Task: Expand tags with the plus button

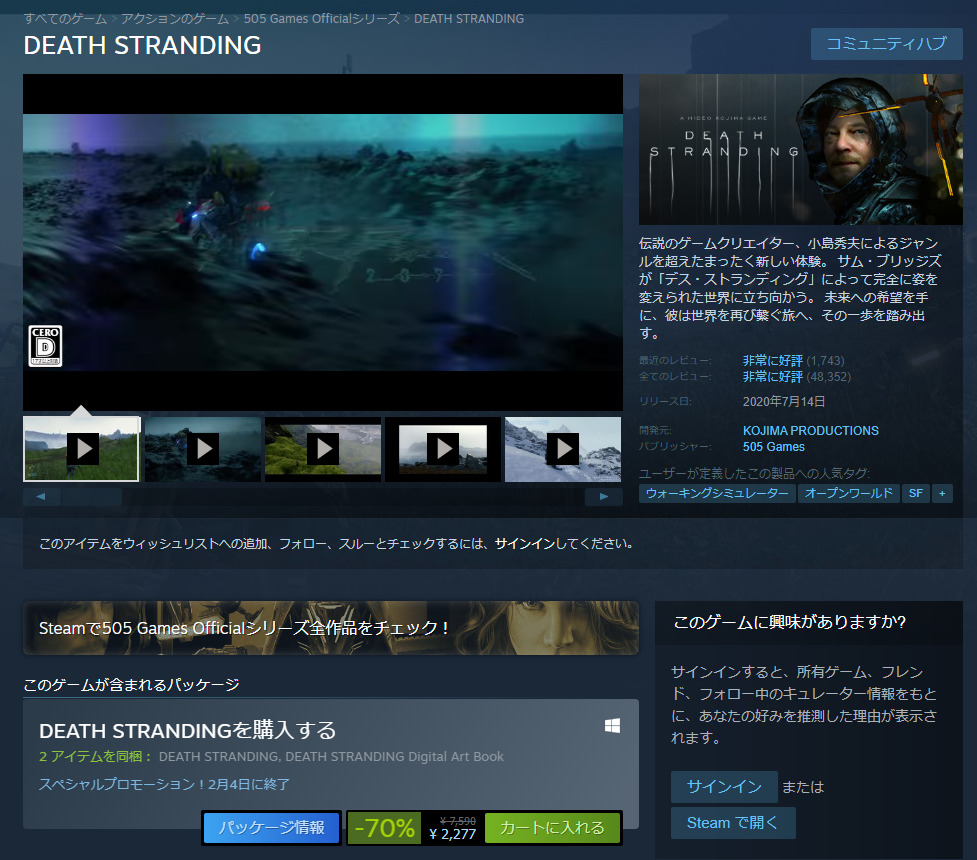Action: [942, 493]
